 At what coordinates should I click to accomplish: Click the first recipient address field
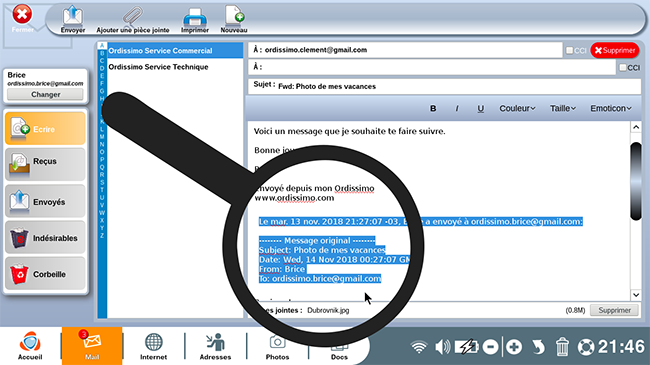(x=405, y=50)
